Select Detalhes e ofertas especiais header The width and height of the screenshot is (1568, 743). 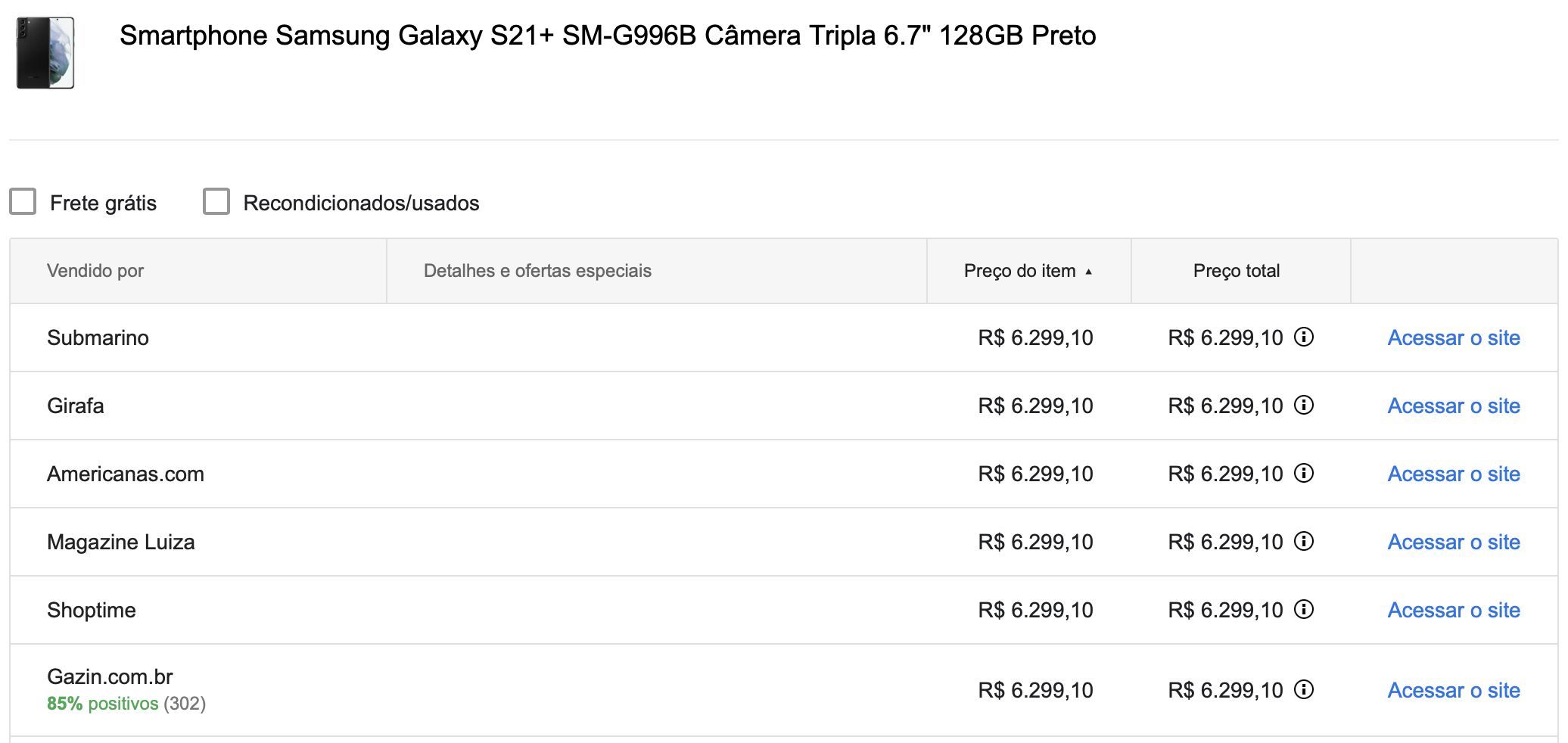[x=537, y=271]
